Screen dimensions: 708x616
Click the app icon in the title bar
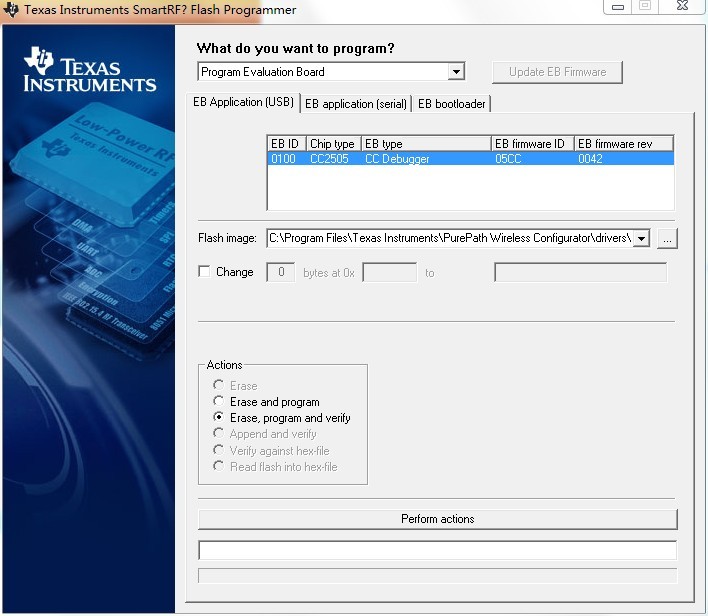coord(11,9)
